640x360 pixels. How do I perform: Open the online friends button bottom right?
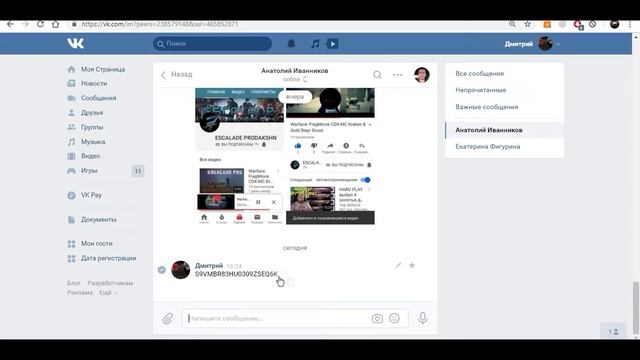[613, 331]
